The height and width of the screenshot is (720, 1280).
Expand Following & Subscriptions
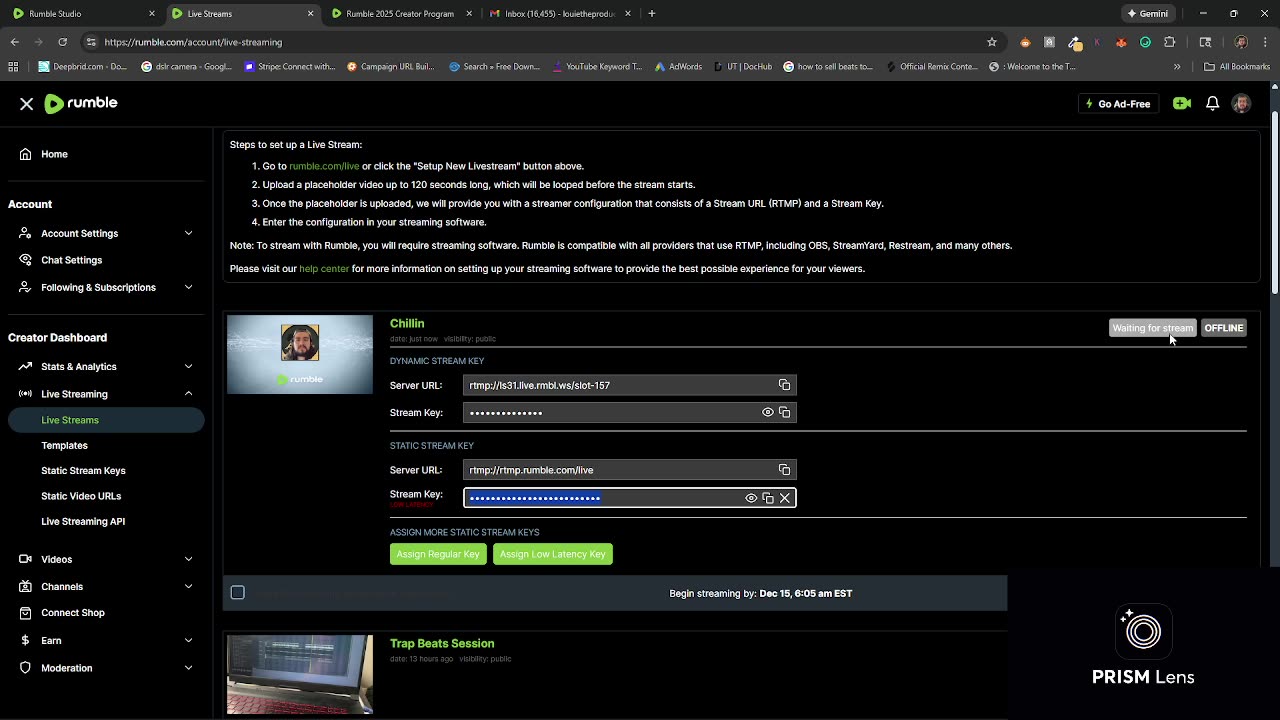[104, 287]
